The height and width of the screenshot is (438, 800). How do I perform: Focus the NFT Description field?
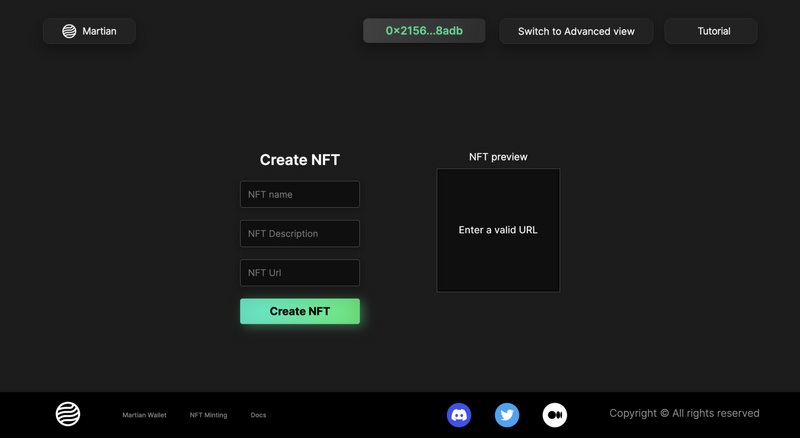[299, 234]
